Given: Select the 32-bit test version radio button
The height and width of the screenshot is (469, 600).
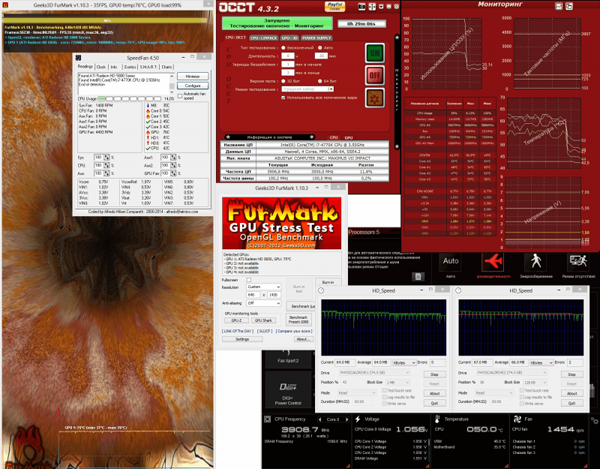Looking at the screenshot, I should coord(284,81).
